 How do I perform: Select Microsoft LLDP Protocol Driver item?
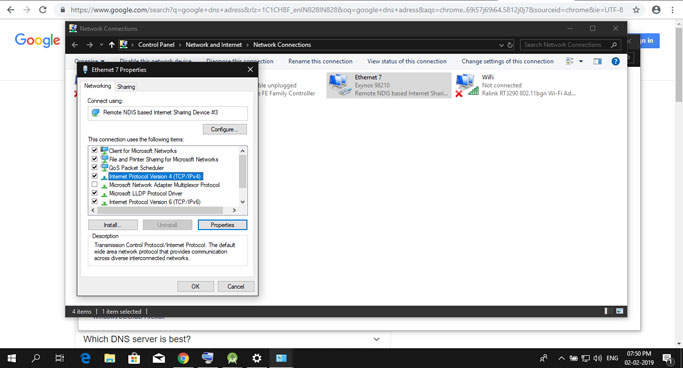[145, 193]
